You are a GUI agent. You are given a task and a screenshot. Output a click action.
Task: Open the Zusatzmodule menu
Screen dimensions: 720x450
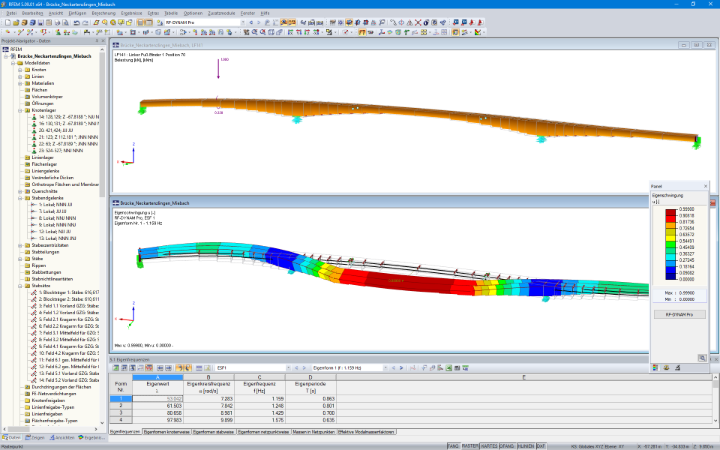[x=221, y=13]
